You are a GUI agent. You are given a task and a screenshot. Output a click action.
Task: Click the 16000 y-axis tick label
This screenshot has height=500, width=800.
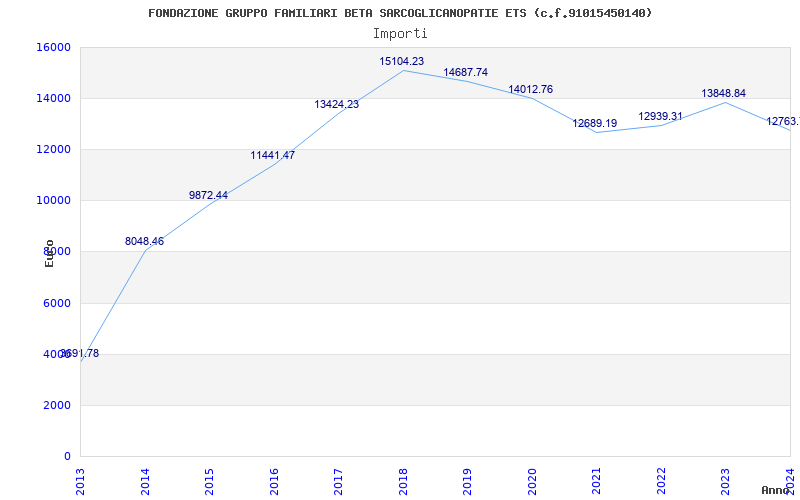(53, 47)
